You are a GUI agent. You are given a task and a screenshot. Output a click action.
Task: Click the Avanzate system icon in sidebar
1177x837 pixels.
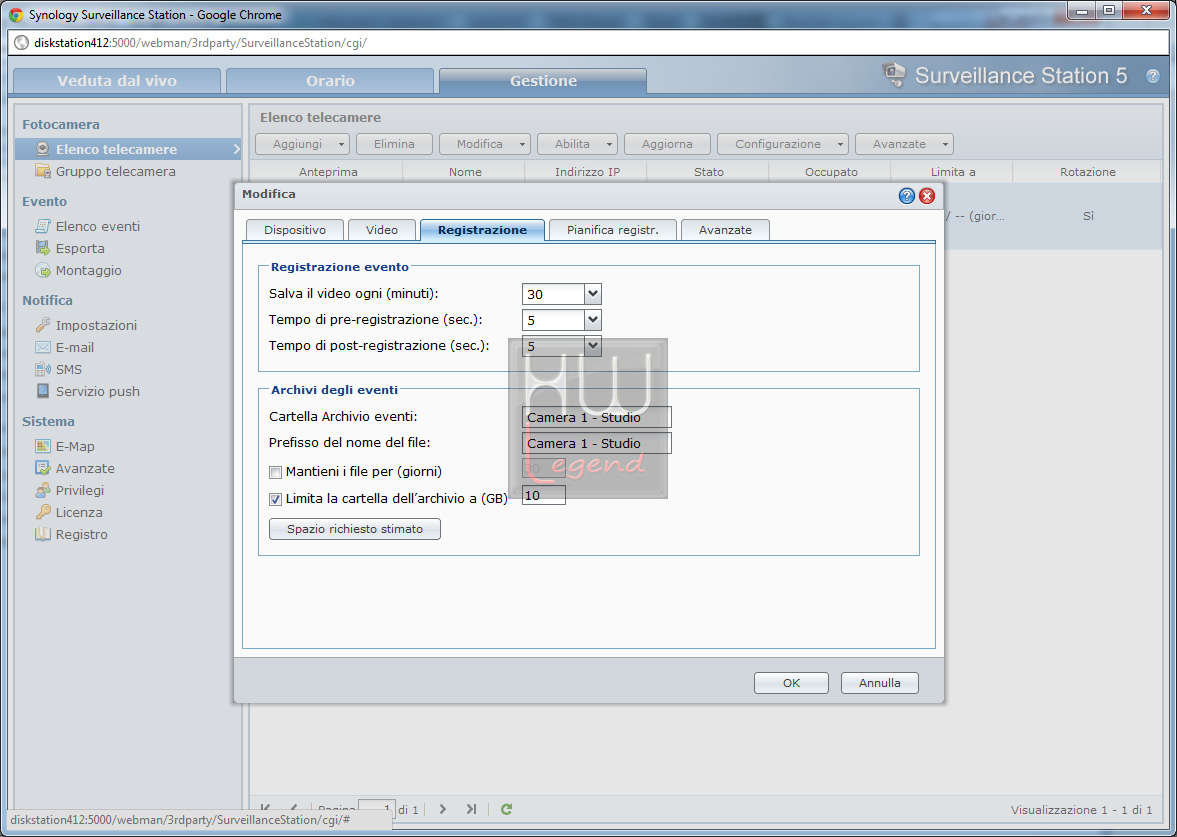[43, 468]
